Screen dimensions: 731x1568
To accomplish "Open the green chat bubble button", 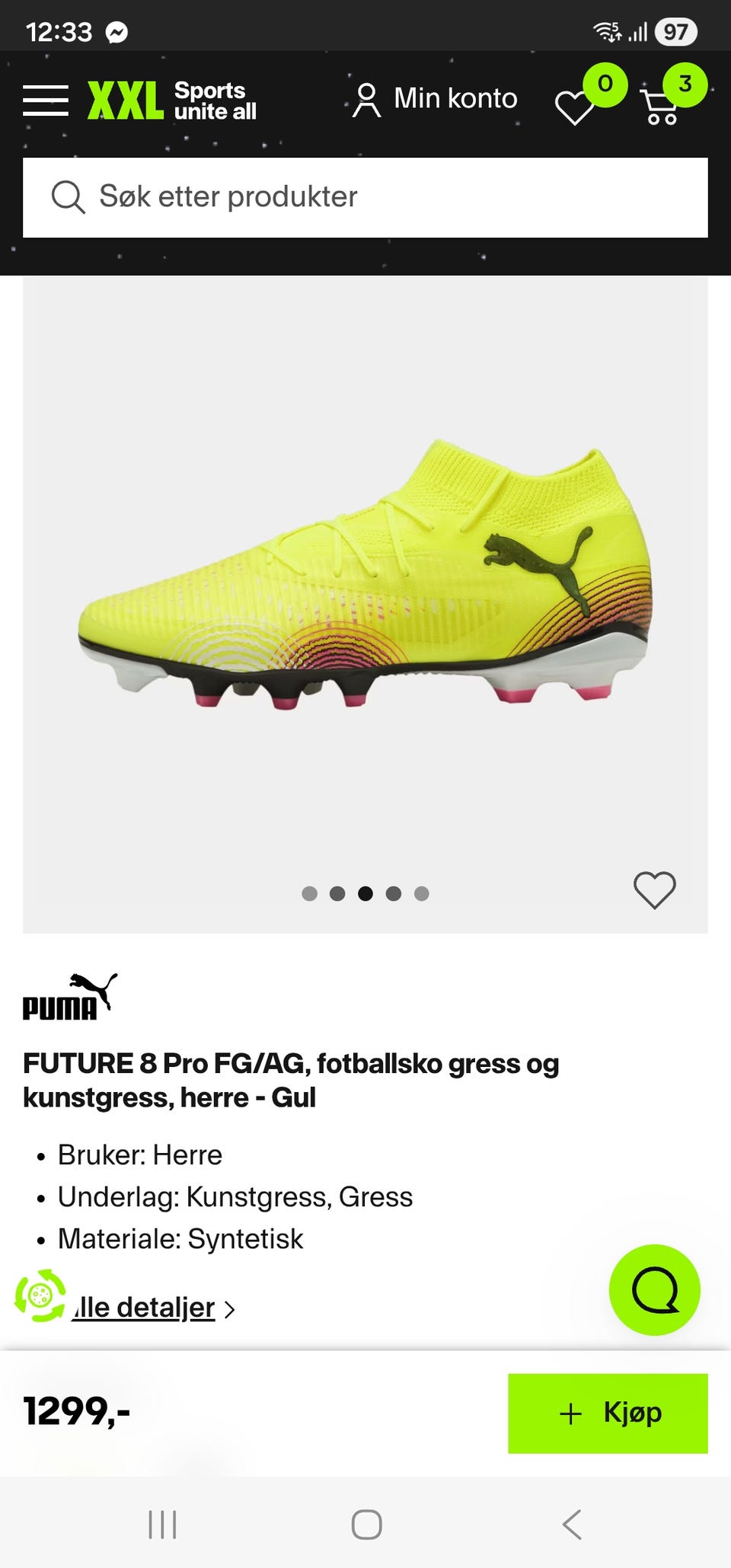I will pyautogui.click(x=655, y=1290).
